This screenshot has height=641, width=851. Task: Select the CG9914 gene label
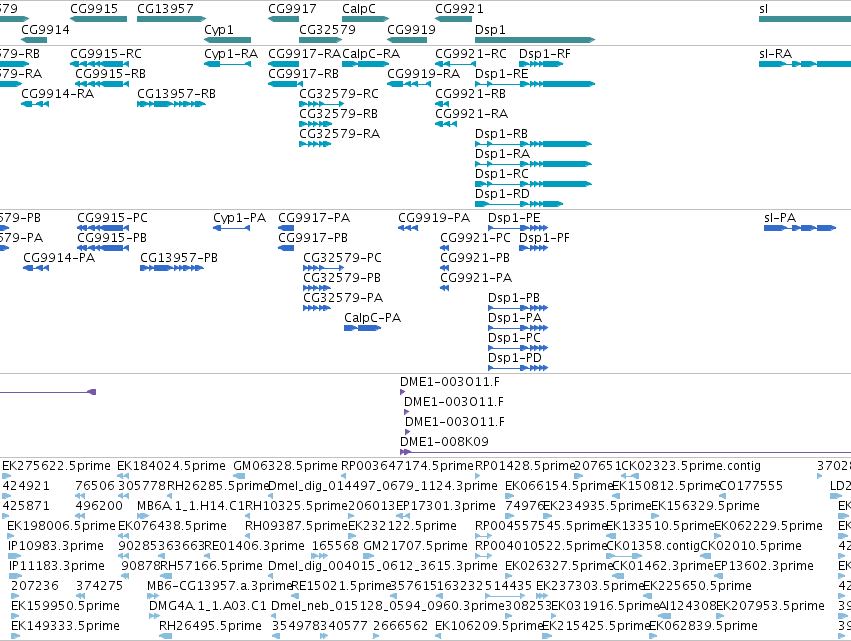click(45, 29)
